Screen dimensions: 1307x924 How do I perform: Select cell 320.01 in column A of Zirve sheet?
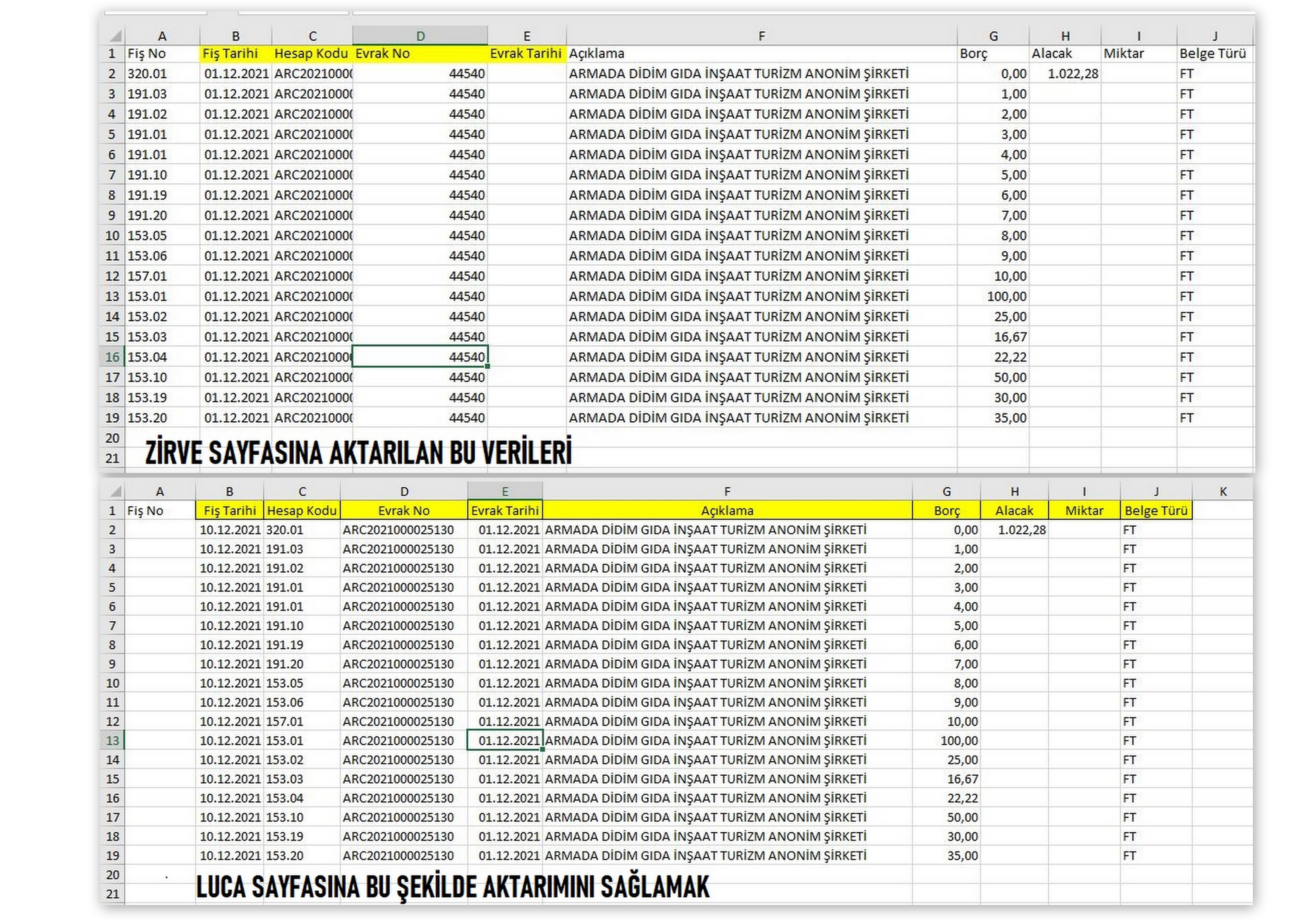pyautogui.click(x=162, y=74)
